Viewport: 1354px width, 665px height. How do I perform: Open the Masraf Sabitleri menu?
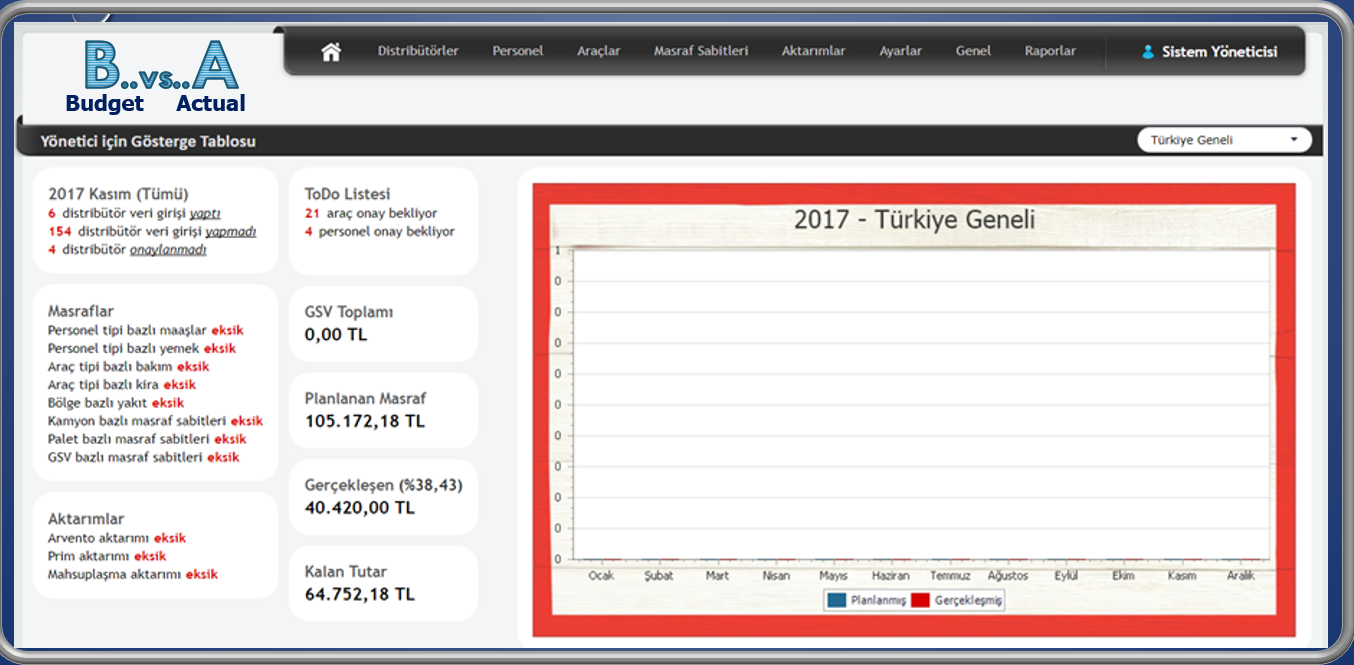click(700, 51)
